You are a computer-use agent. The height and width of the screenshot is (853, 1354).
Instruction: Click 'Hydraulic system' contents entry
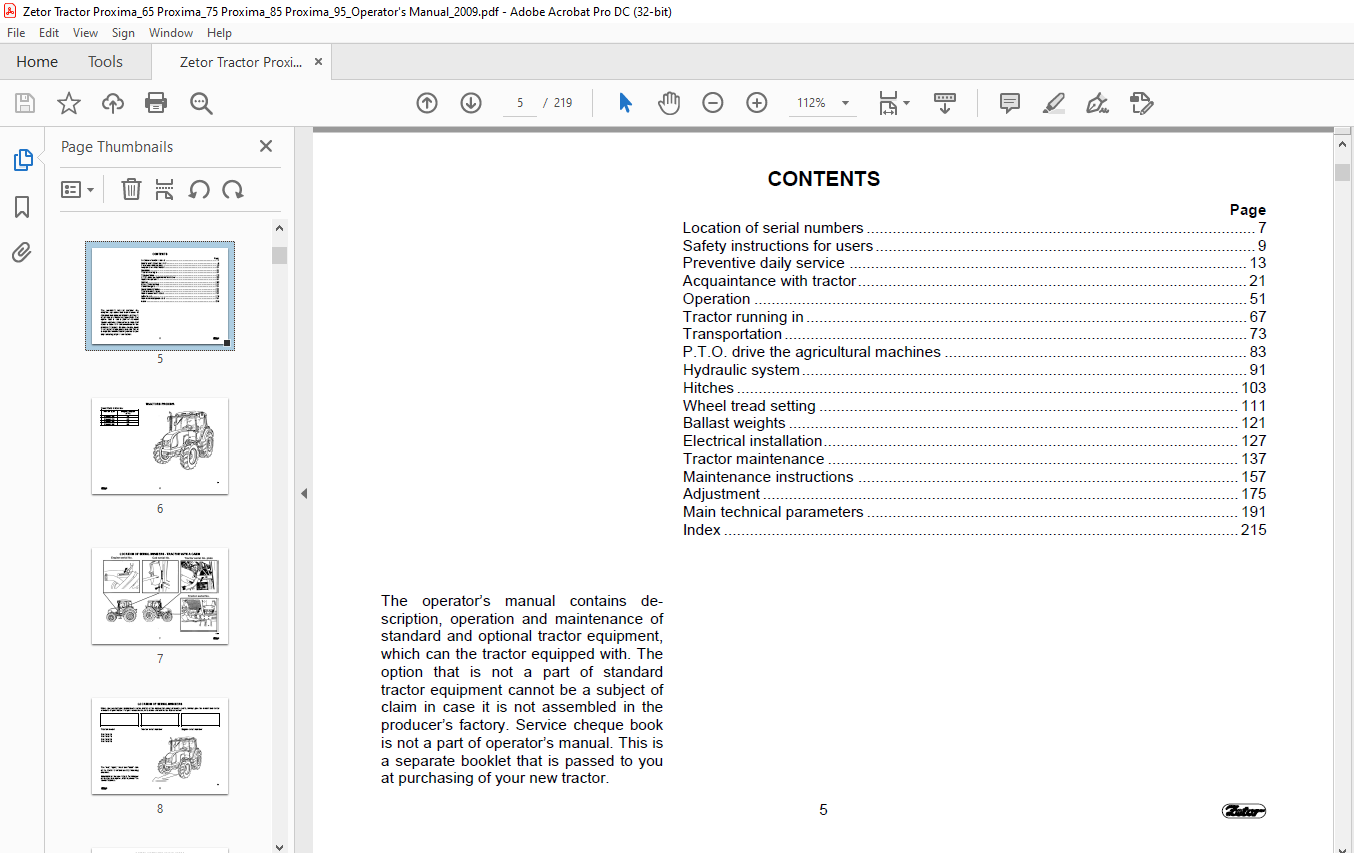pyautogui.click(x=741, y=370)
